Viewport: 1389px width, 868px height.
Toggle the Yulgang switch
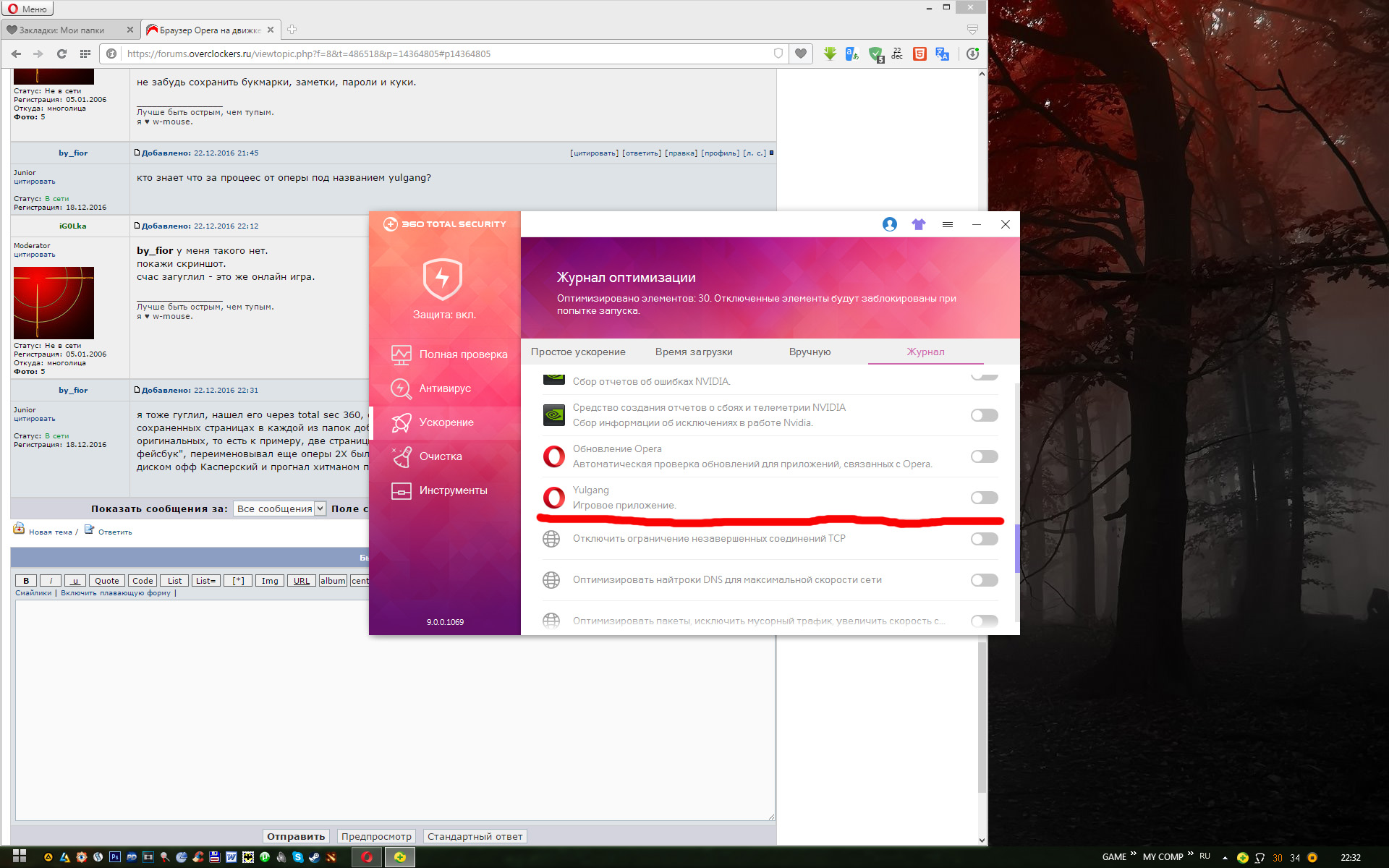tap(984, 498)
